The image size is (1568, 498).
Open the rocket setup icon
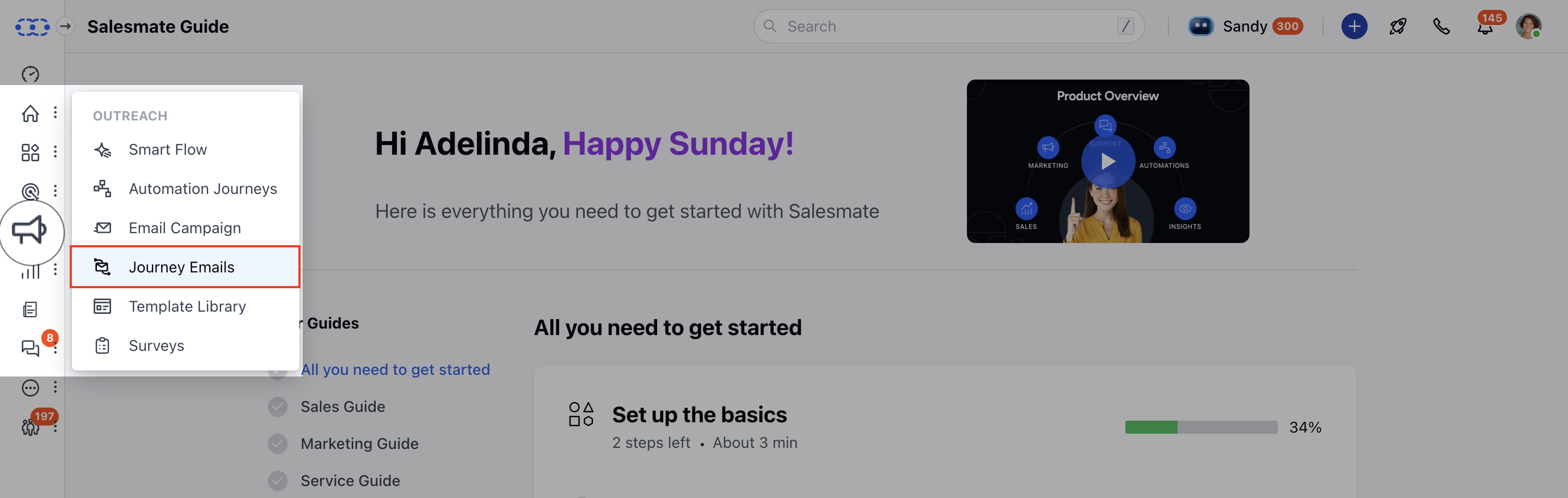1398,26
